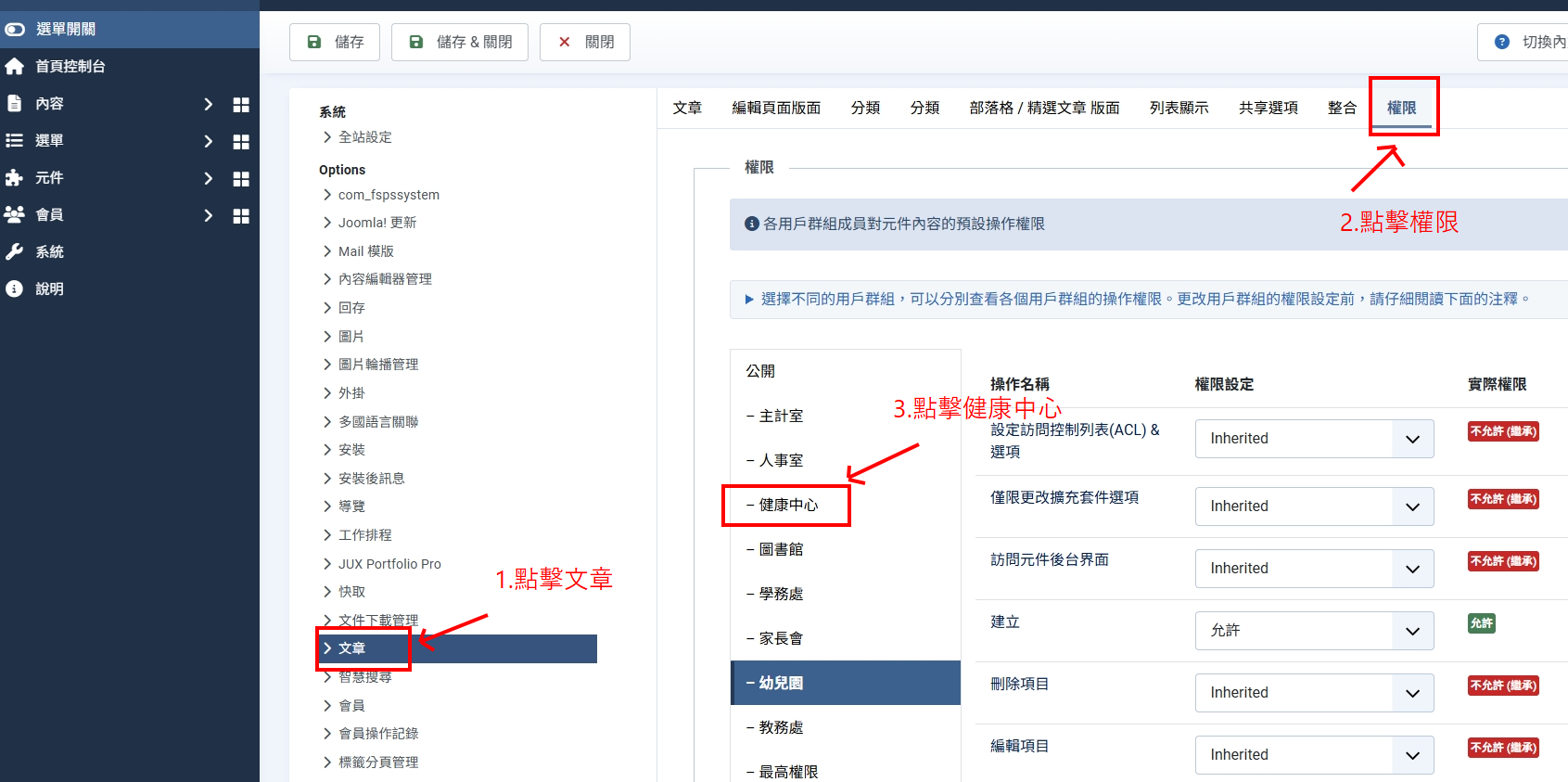Select the 人事室 user group
The image size is (1568, 782).
coord(846,460)
